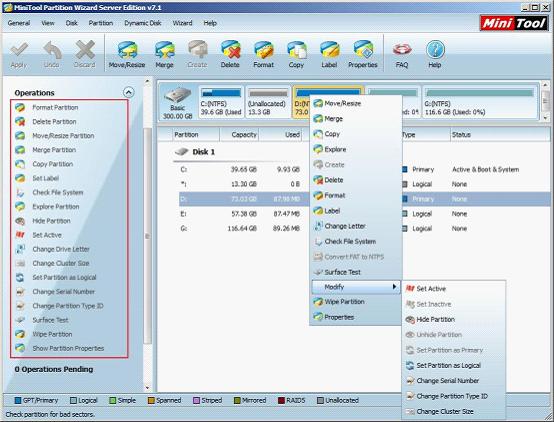Click Change Partition Type ID in Operations panel

(68, 306)
